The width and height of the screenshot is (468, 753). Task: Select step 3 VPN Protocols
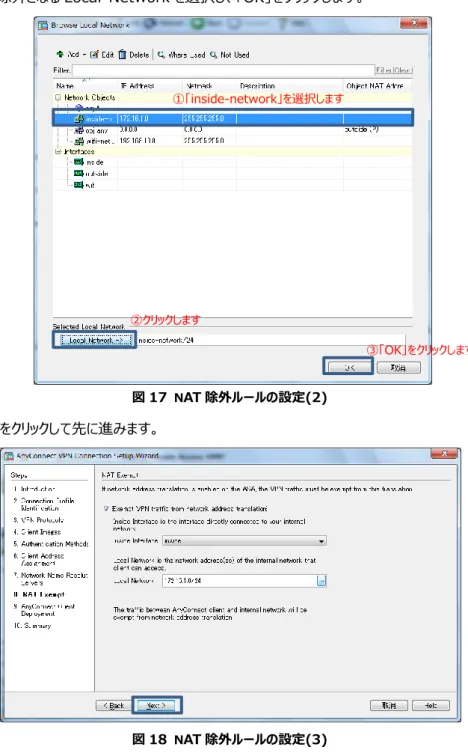click(39, 520)
